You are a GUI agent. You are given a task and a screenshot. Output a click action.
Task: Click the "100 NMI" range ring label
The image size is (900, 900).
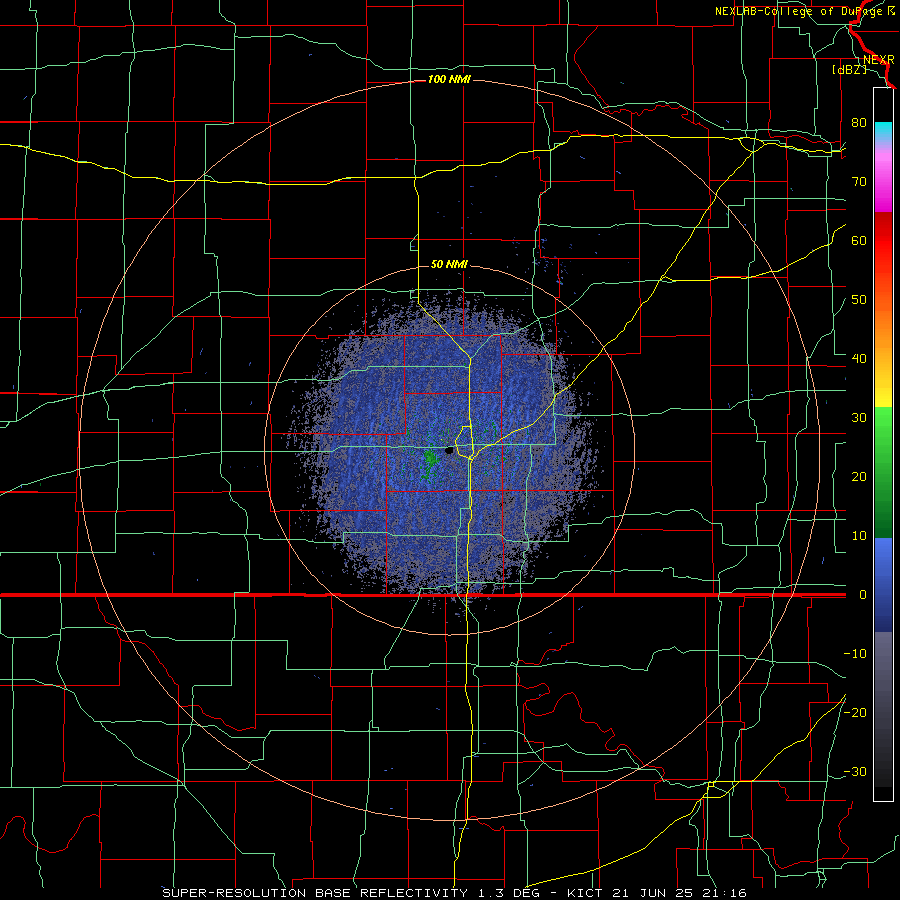449,79
